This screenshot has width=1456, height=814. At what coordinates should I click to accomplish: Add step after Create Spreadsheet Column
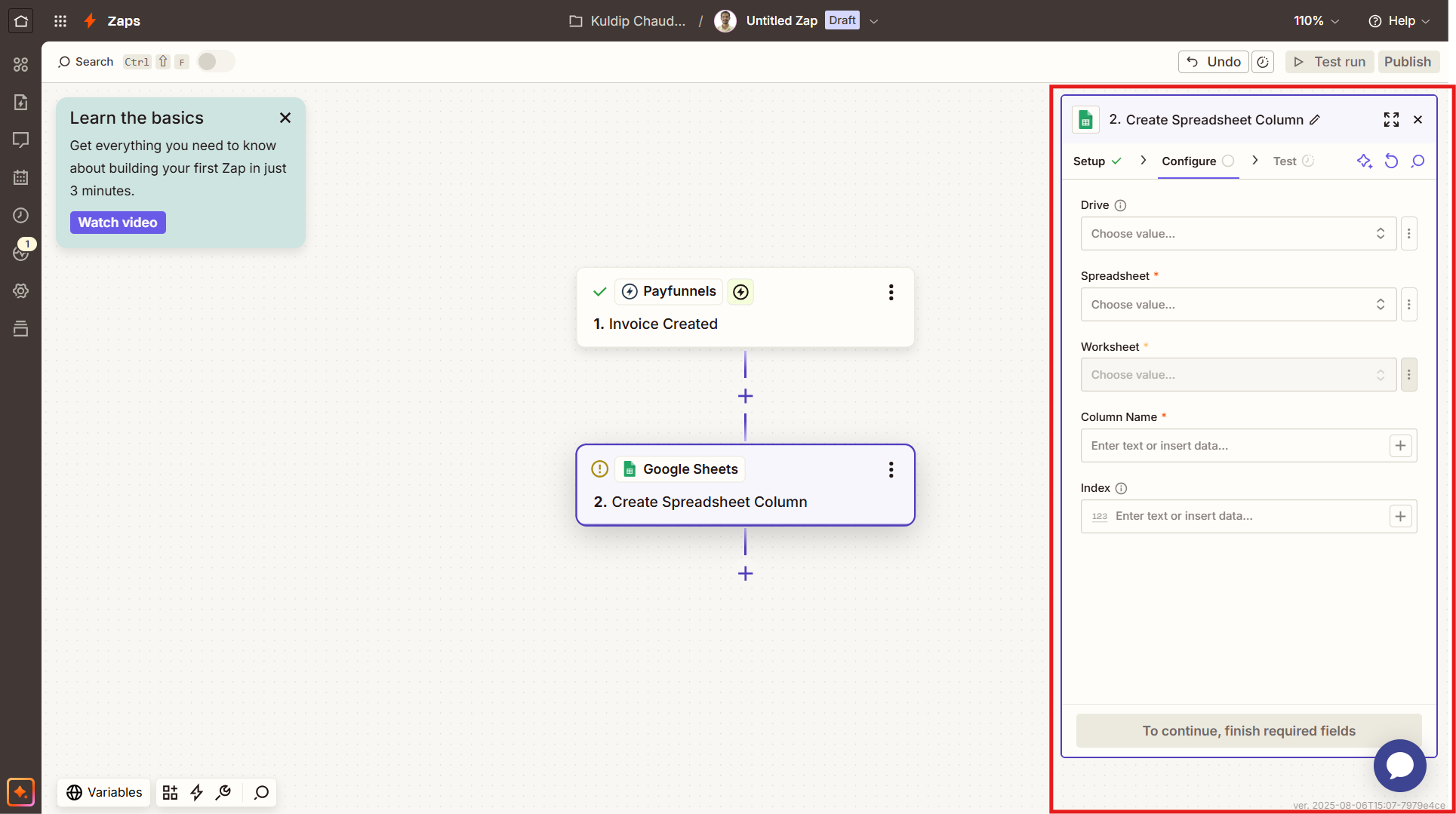745,573
